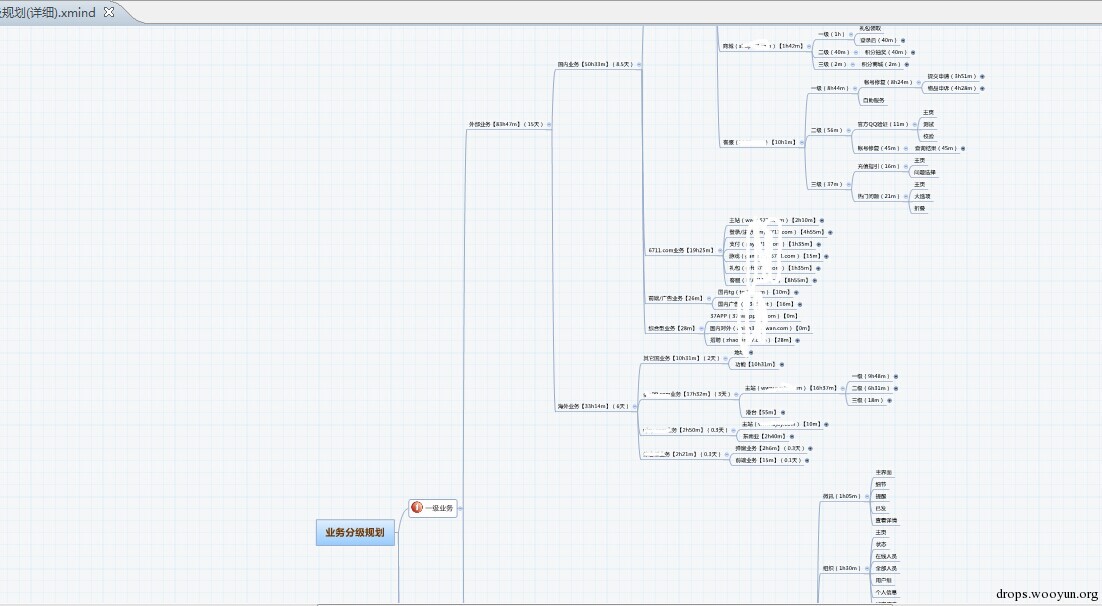1102x606 pixels.
Task: Expand the 一级（9h48m）topic under 主站
Action: tap(896, 377)
